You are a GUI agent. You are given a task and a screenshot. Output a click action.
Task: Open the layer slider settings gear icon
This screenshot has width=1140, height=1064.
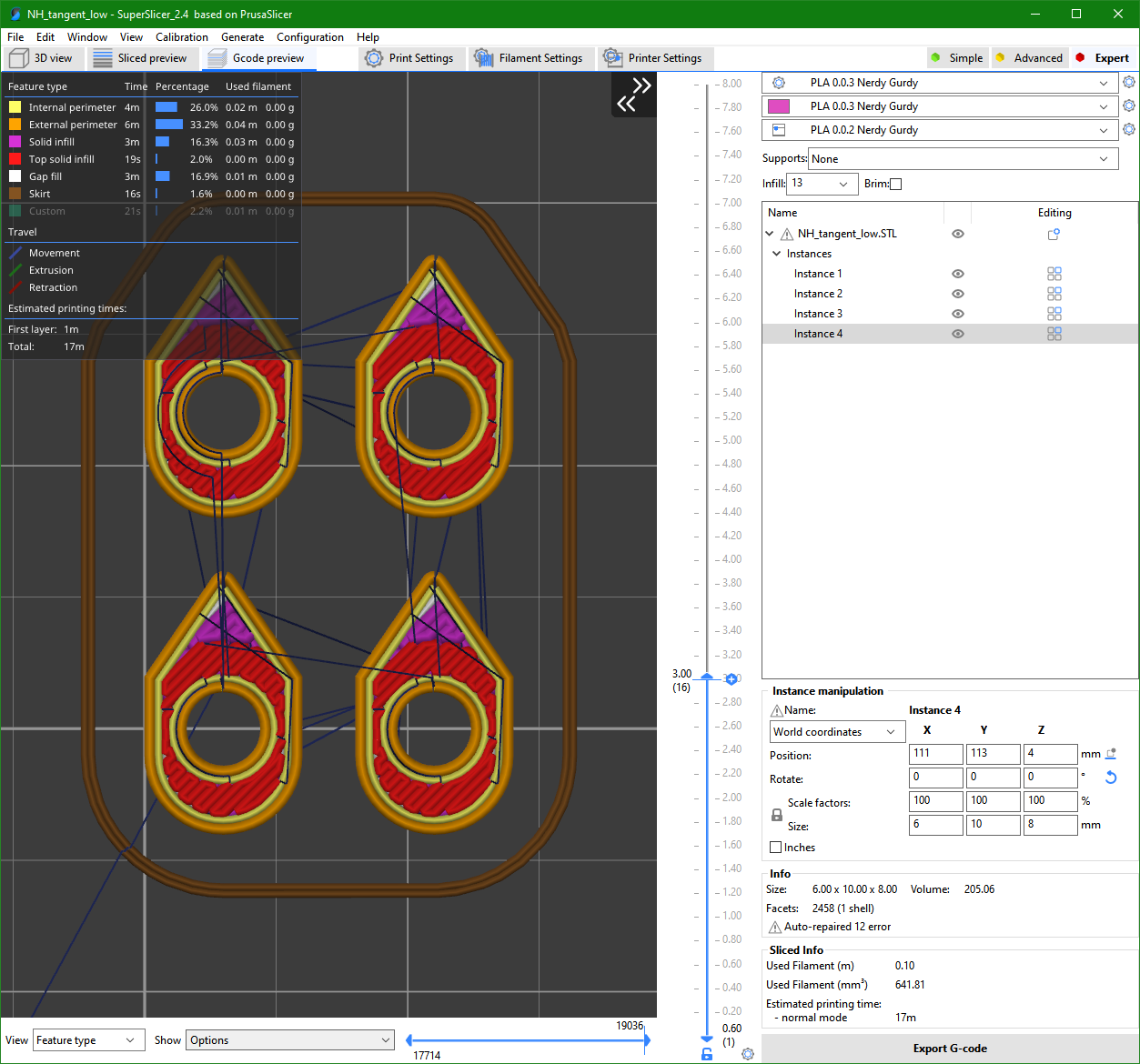click(748, 1054)
